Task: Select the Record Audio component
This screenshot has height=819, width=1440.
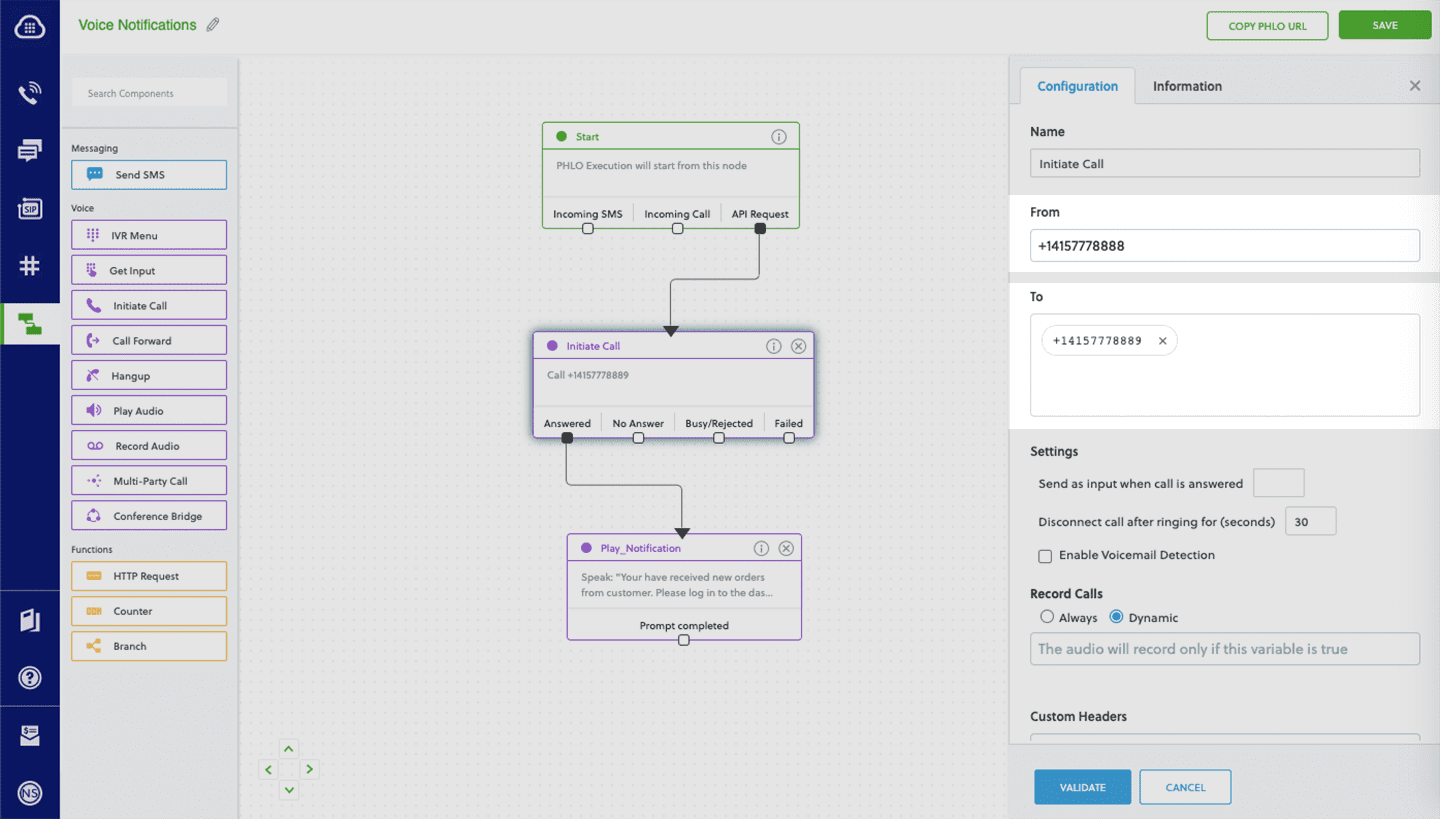Action: 149,445
